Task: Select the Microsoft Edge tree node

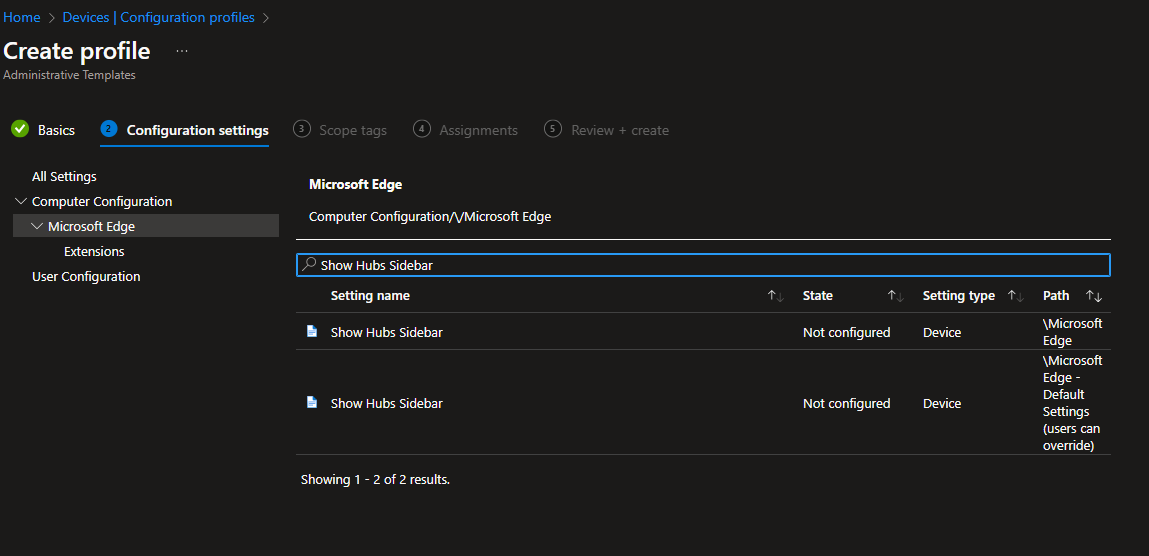Action: pos(92,226)
